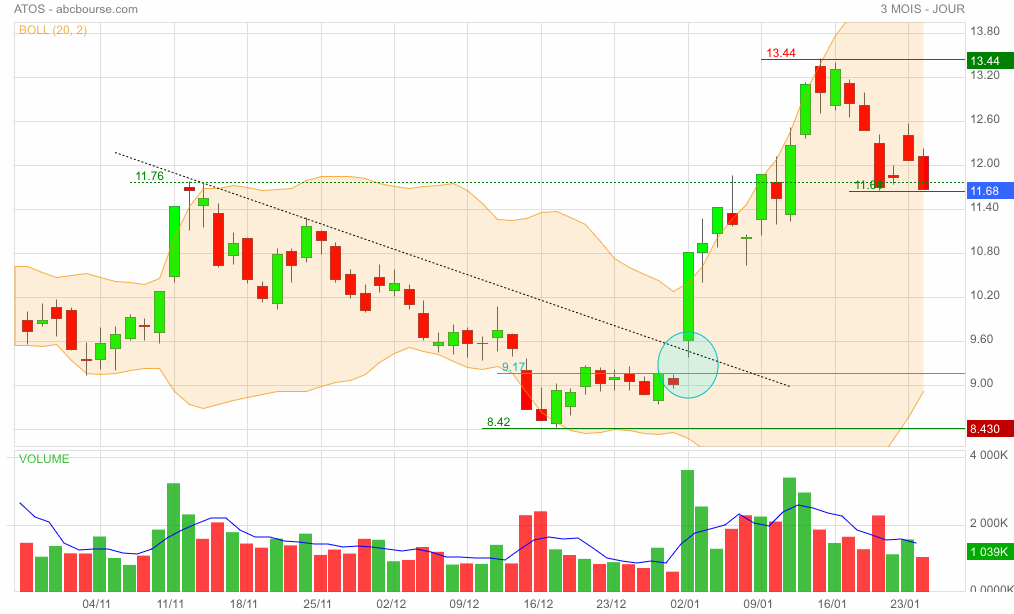Image resolution: width=1014 pixels, height=614 pixels.
Task: Click the green 8.42 support annotation
Action: (499, 422)
